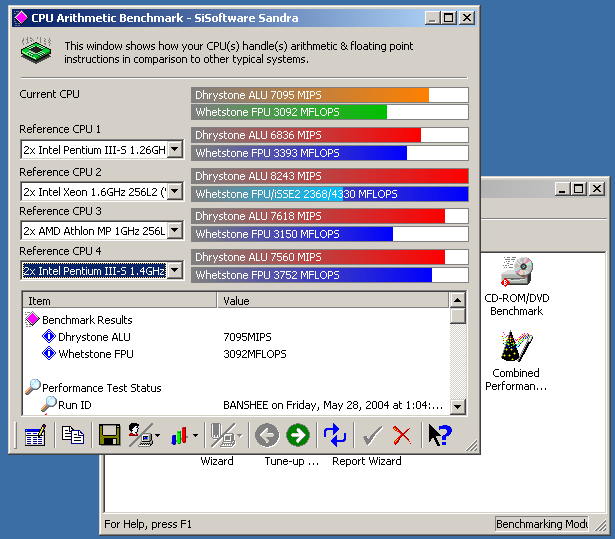
Task: Click the results list scroll-down arrow
Action: tap(457, 406)
